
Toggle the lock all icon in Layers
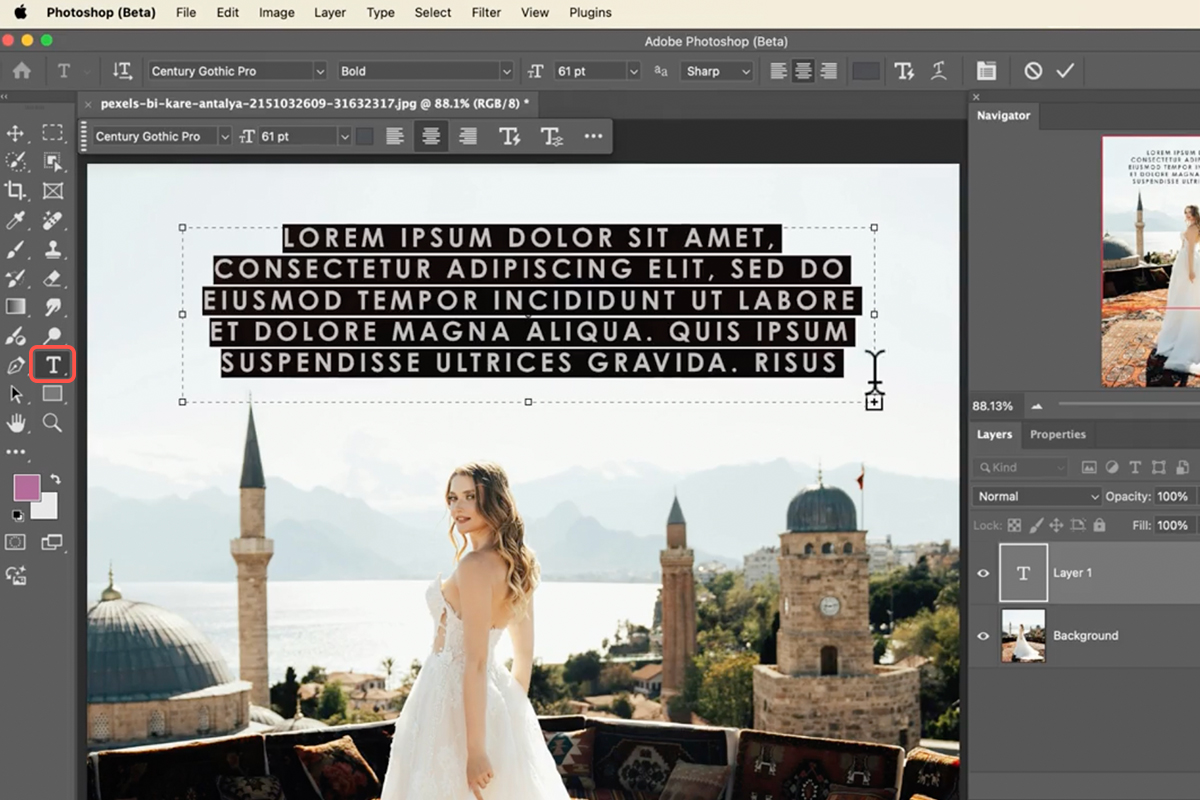click(x=1100, y=525)
